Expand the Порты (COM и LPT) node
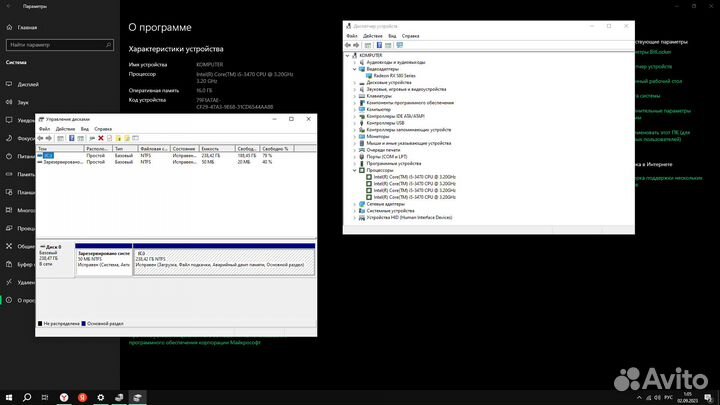Image resolution: width=720 pixels, height=405 pixels. (354, 157)
